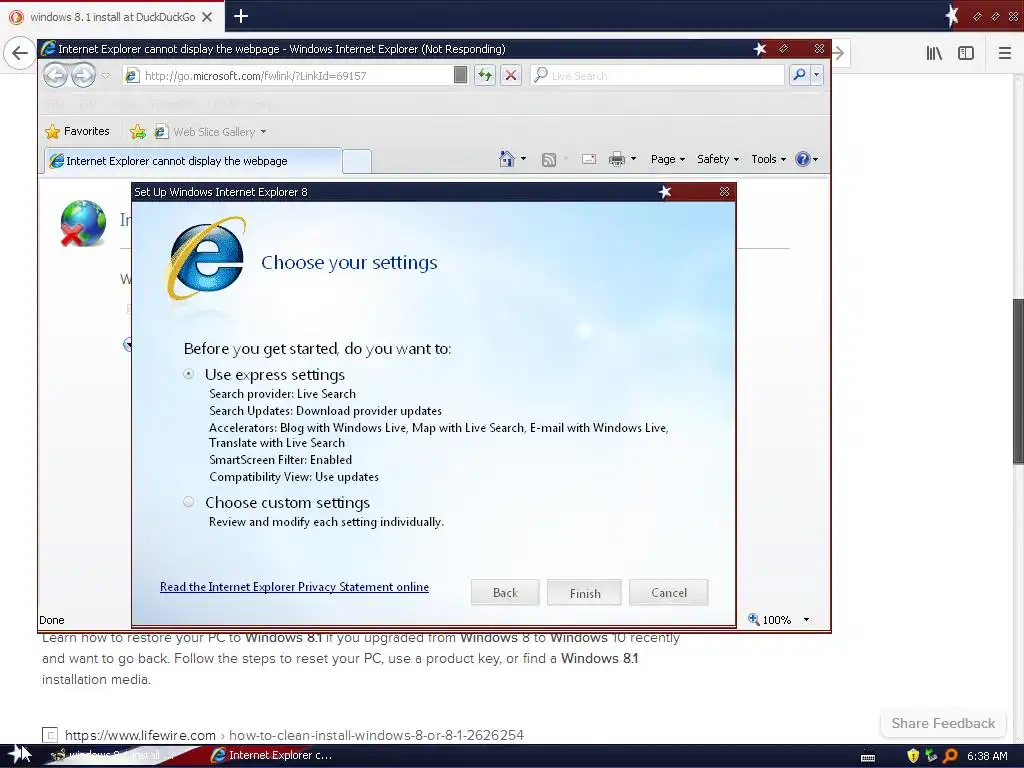1024x768 pixels.
Task: Click the diamond maximize icon on IE title bar
Action: coord(784,48)
